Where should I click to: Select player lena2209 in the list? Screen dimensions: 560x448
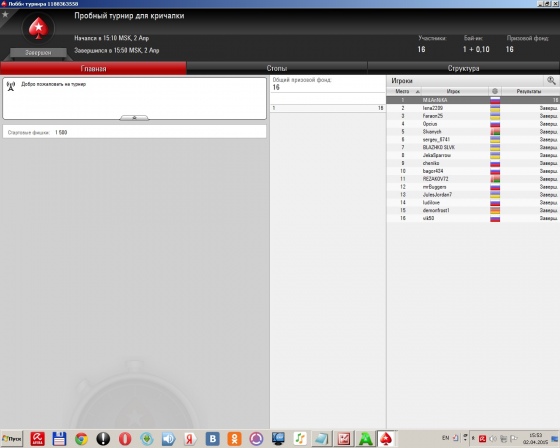[472, 108]
